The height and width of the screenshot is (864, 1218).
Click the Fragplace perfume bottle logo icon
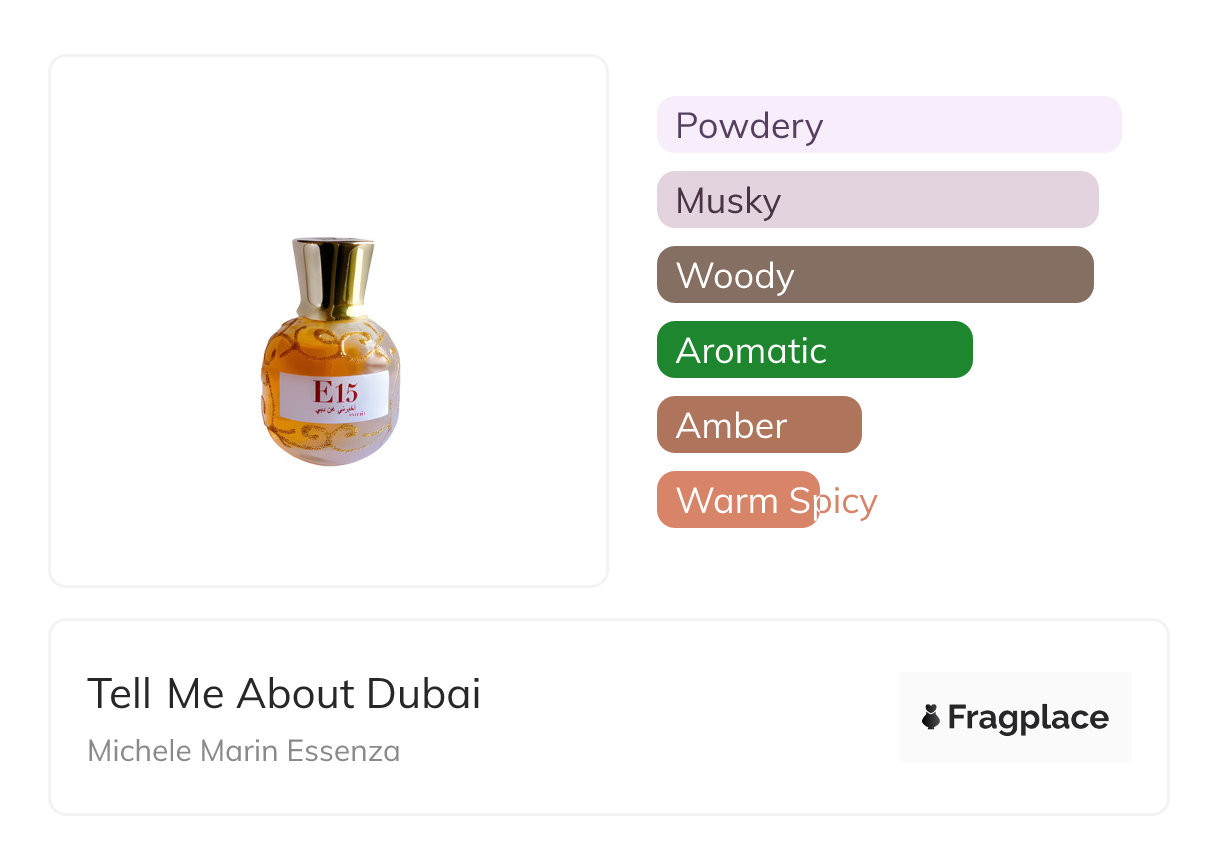point(931,717)
